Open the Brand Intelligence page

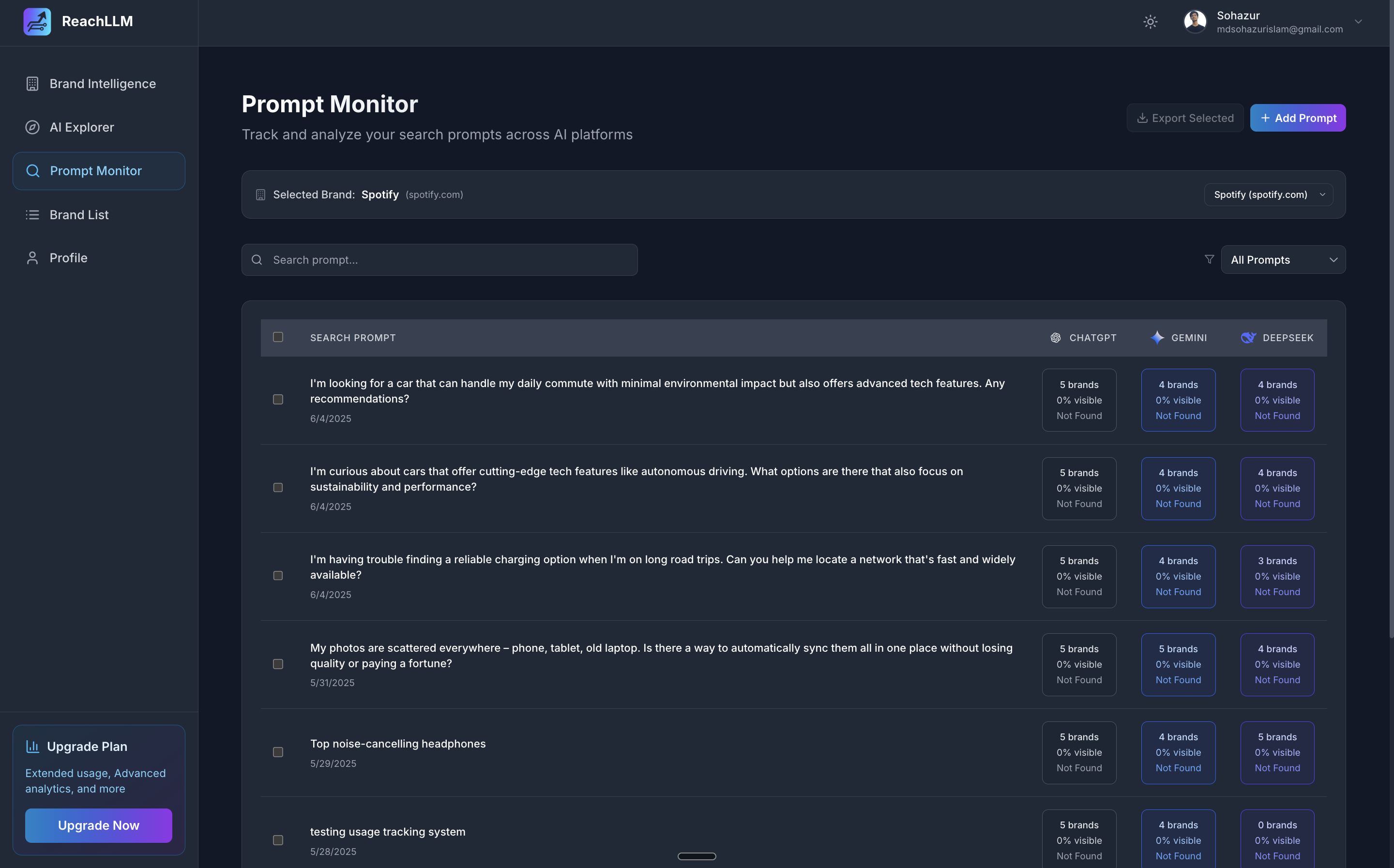coord(99,84)
